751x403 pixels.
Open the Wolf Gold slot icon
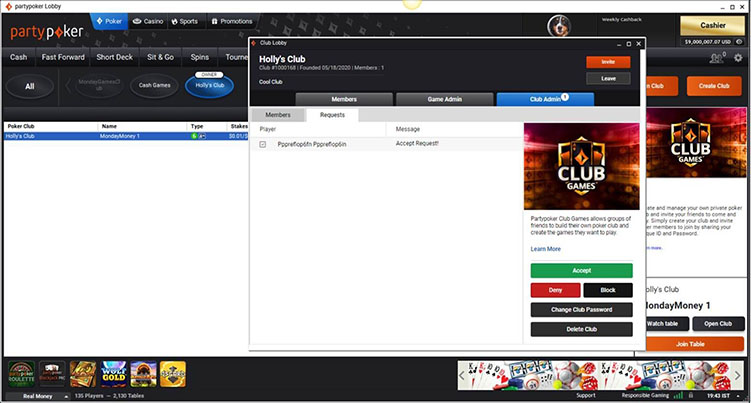point(113,374)
